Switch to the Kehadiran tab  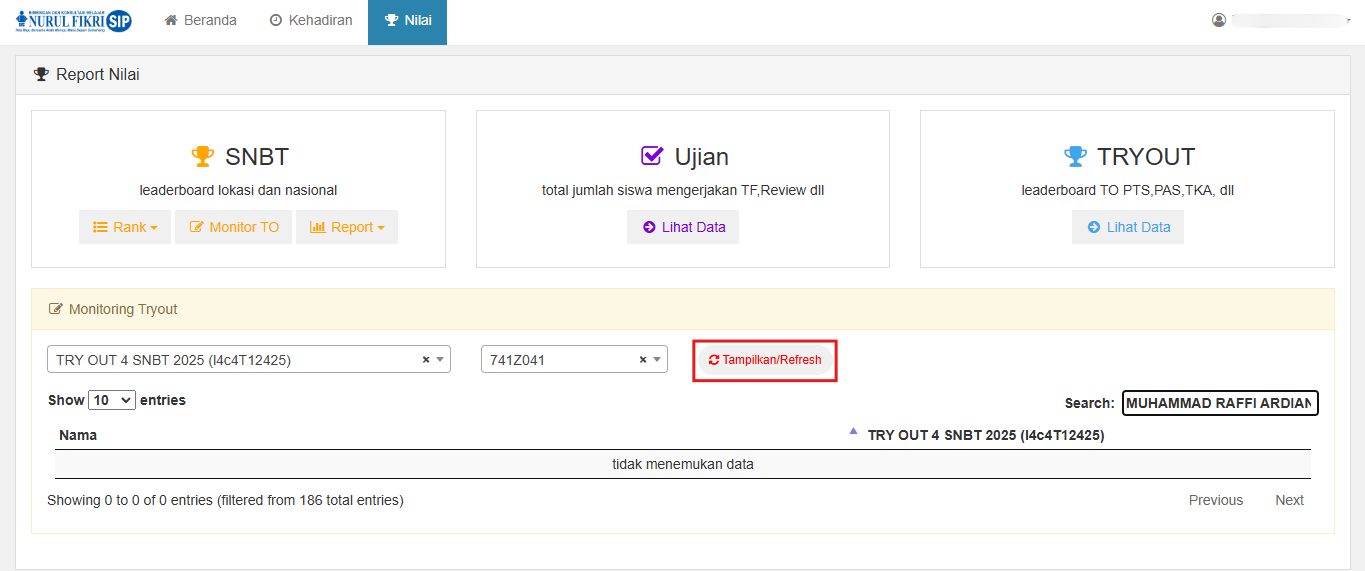(311, 21)
